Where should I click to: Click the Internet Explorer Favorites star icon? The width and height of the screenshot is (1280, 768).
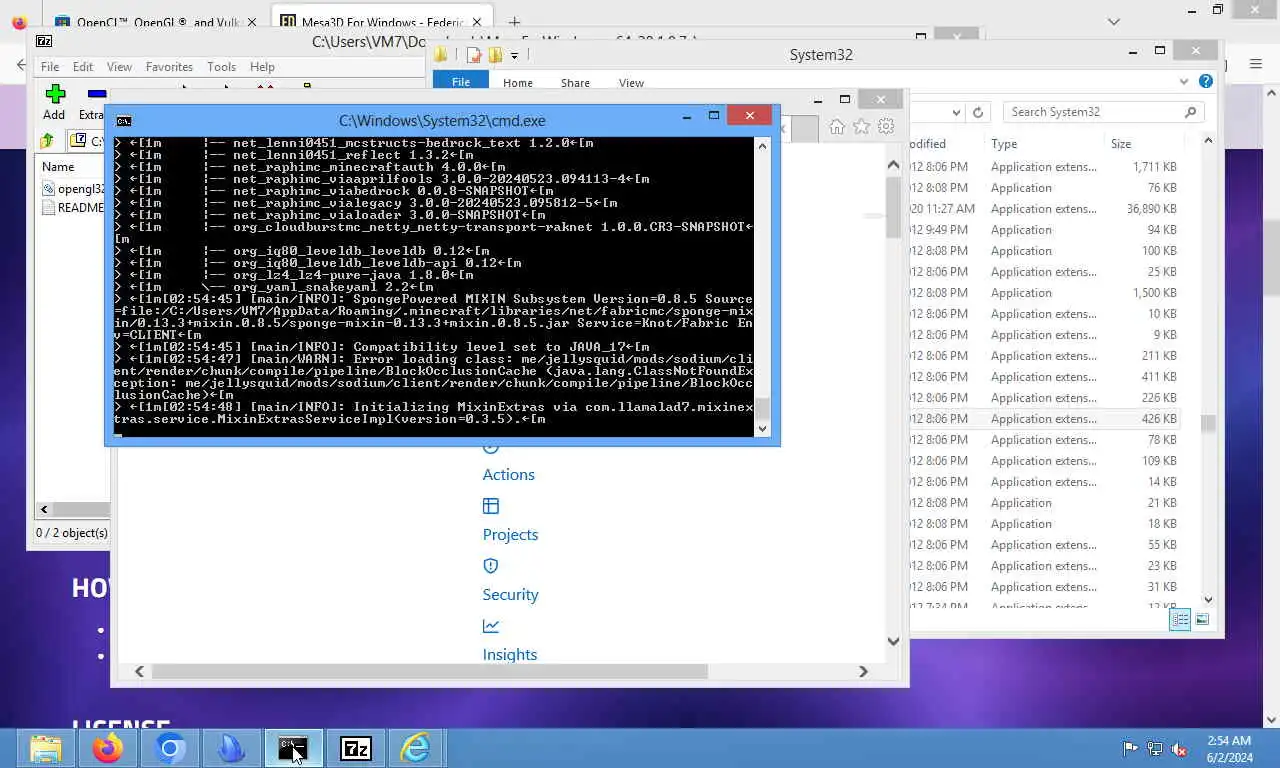pyautogui.click(x=861, y=126)
